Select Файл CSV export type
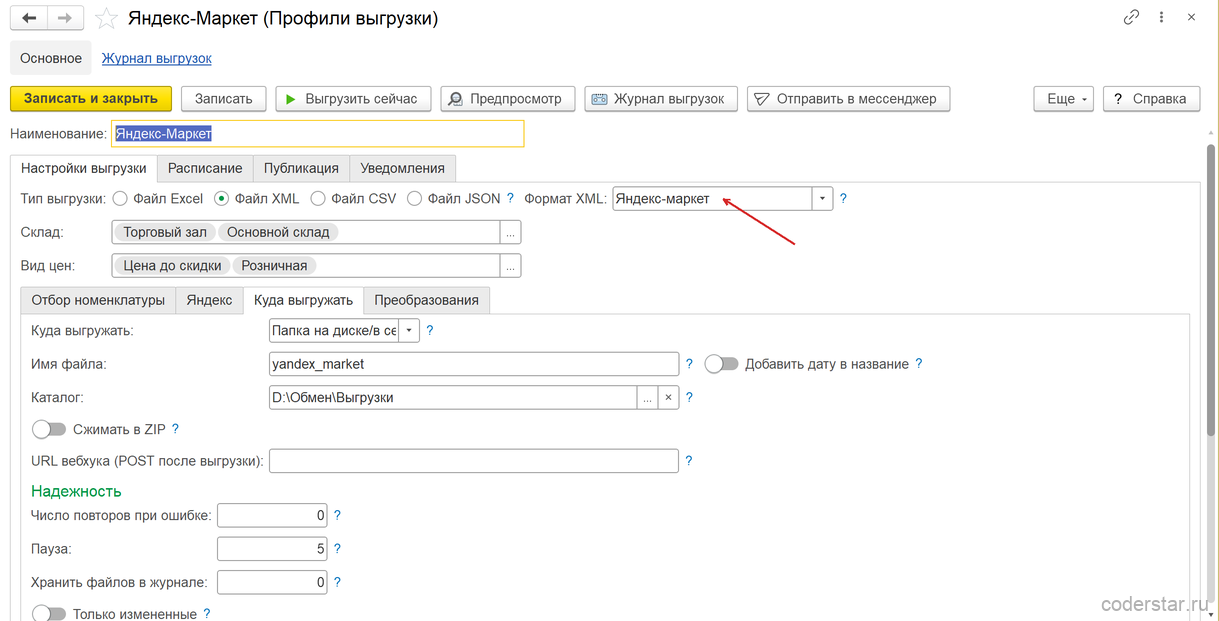This screenshot has width=1219, height=621. (318, 198)
